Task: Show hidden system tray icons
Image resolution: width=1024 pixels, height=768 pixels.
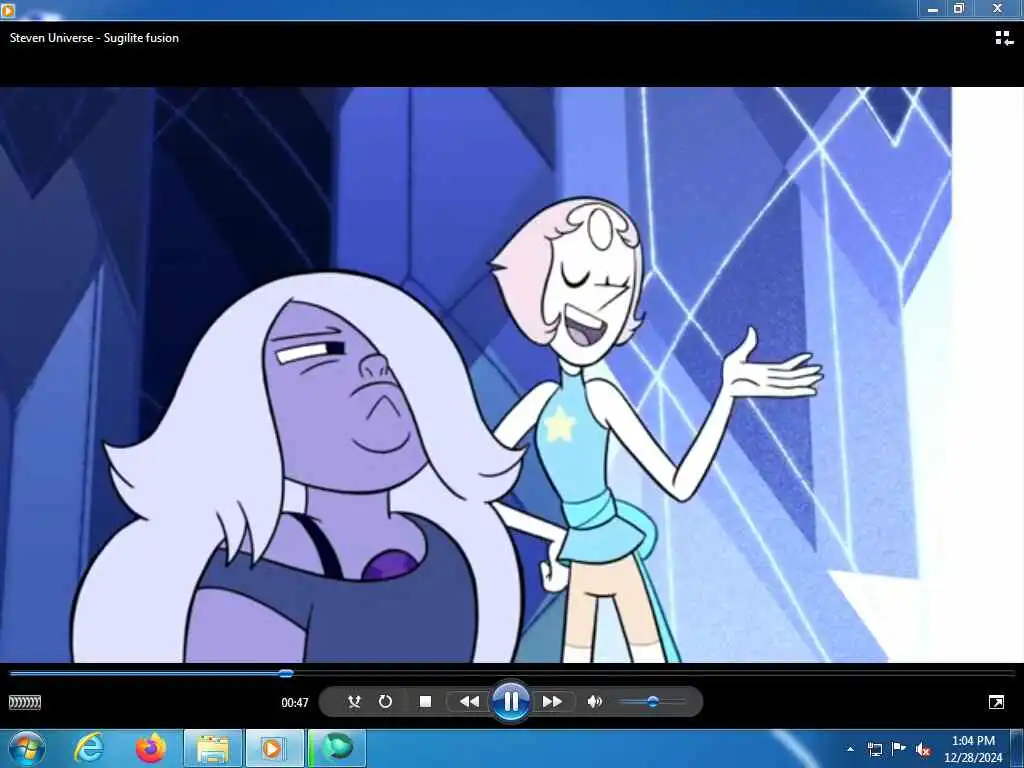Action: click(x=850, y=749)
